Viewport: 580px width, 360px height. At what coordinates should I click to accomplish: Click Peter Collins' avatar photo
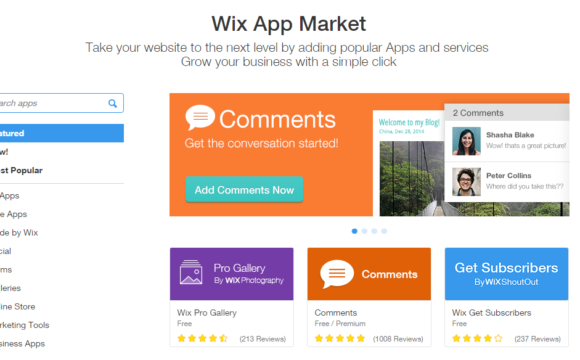(x=466, y=182)
